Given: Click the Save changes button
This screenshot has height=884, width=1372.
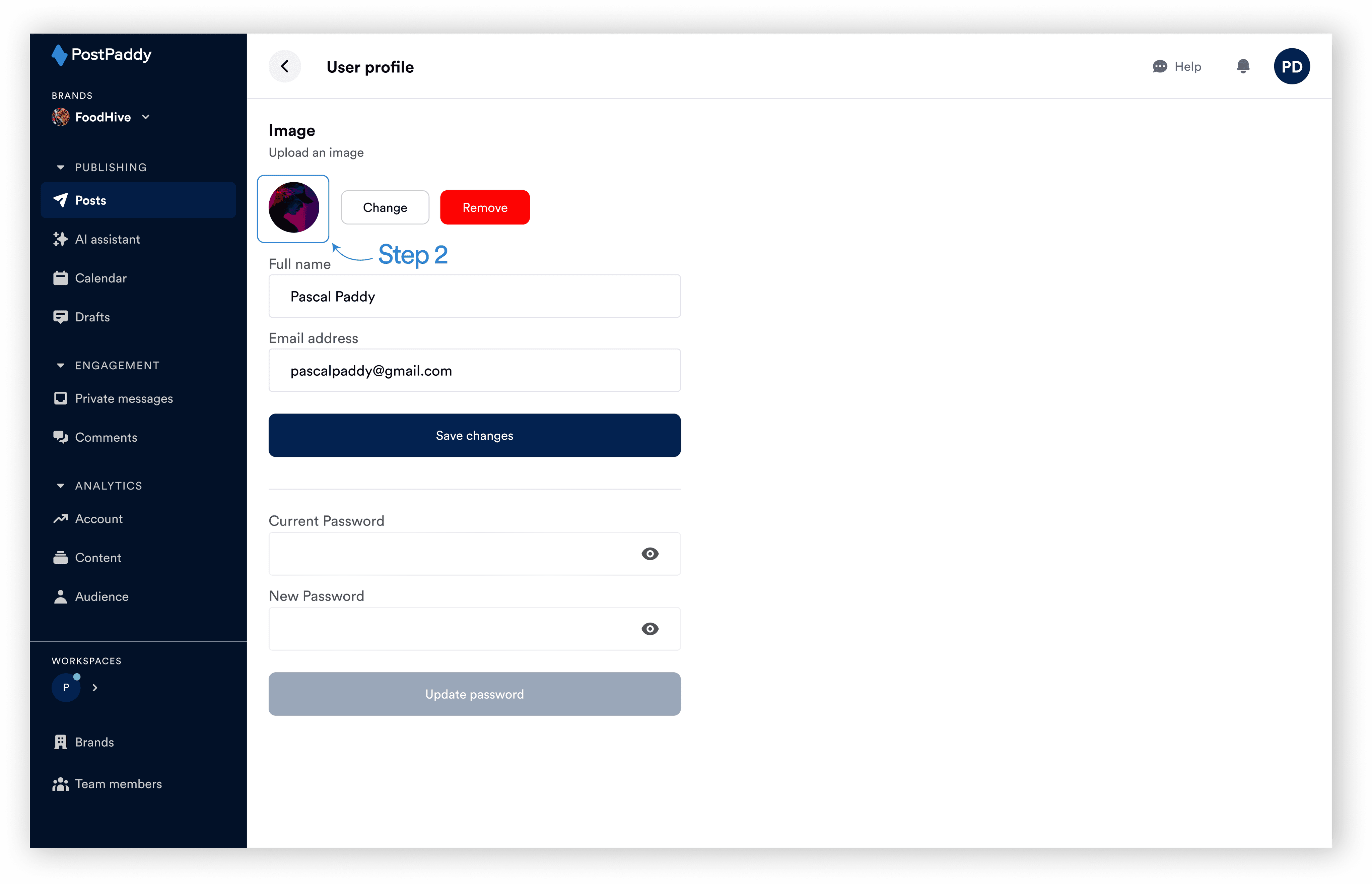Looking at the screenshot, I should [475, 436].
